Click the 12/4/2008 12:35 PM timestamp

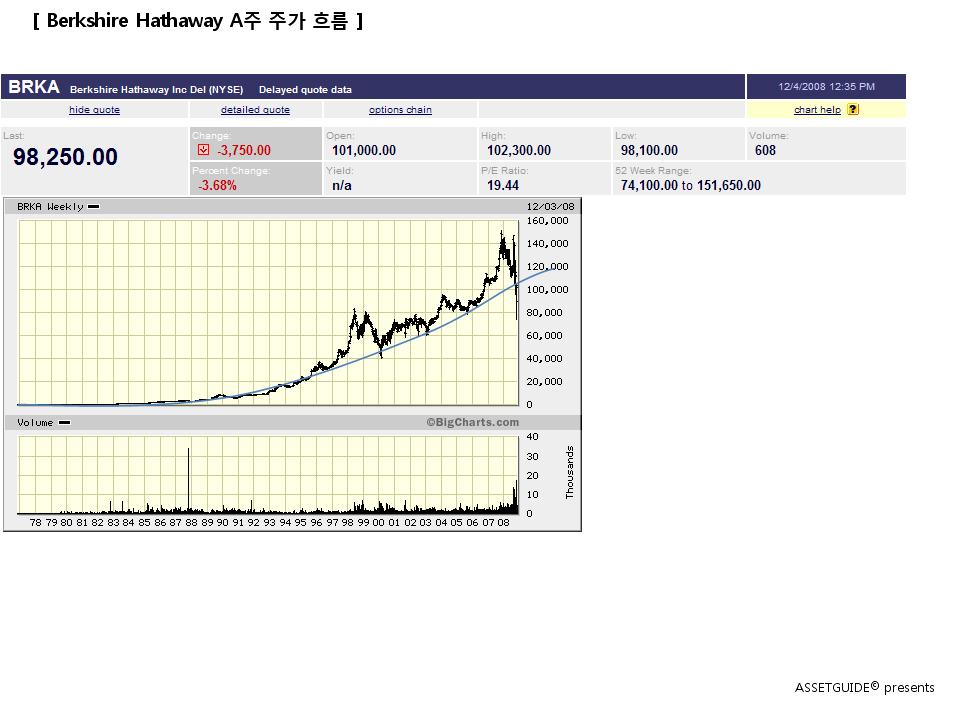tap(826, 86)
